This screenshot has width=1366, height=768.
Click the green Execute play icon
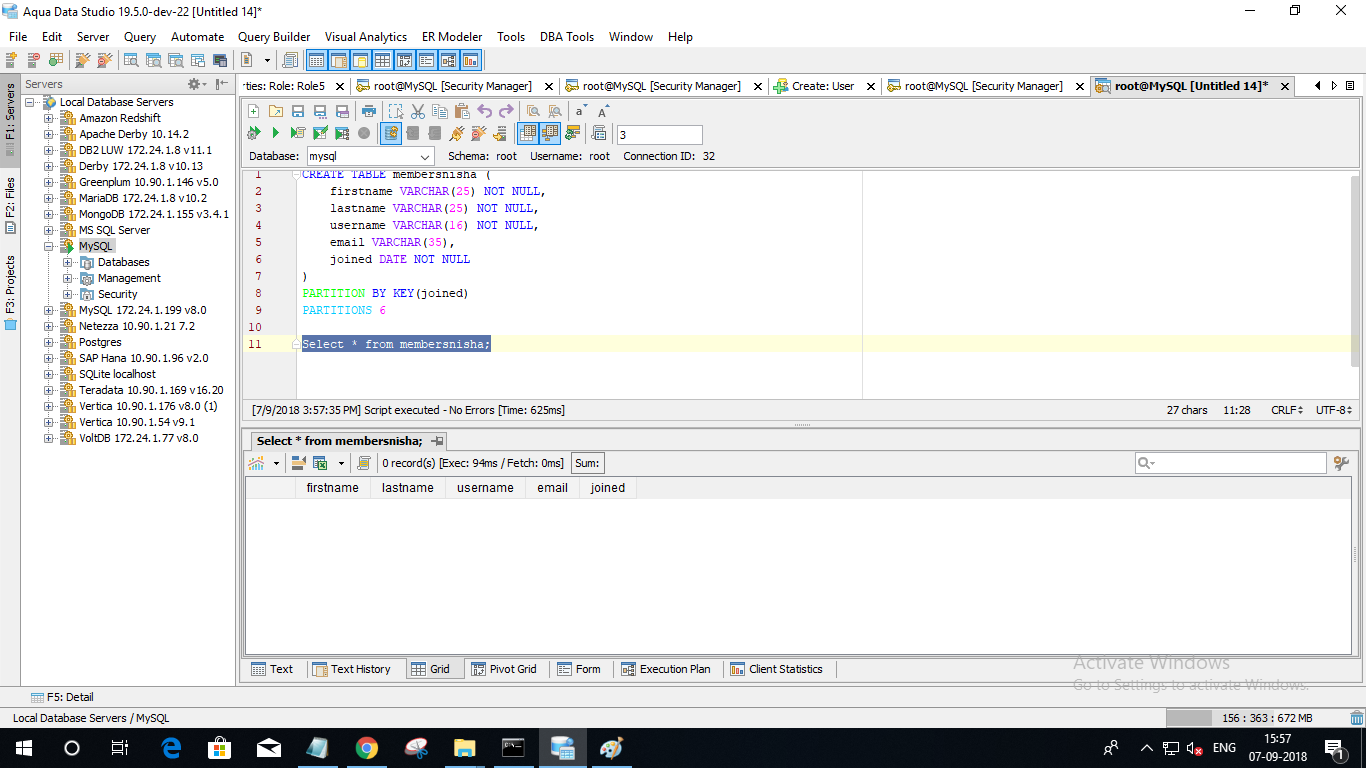[275, 132]
